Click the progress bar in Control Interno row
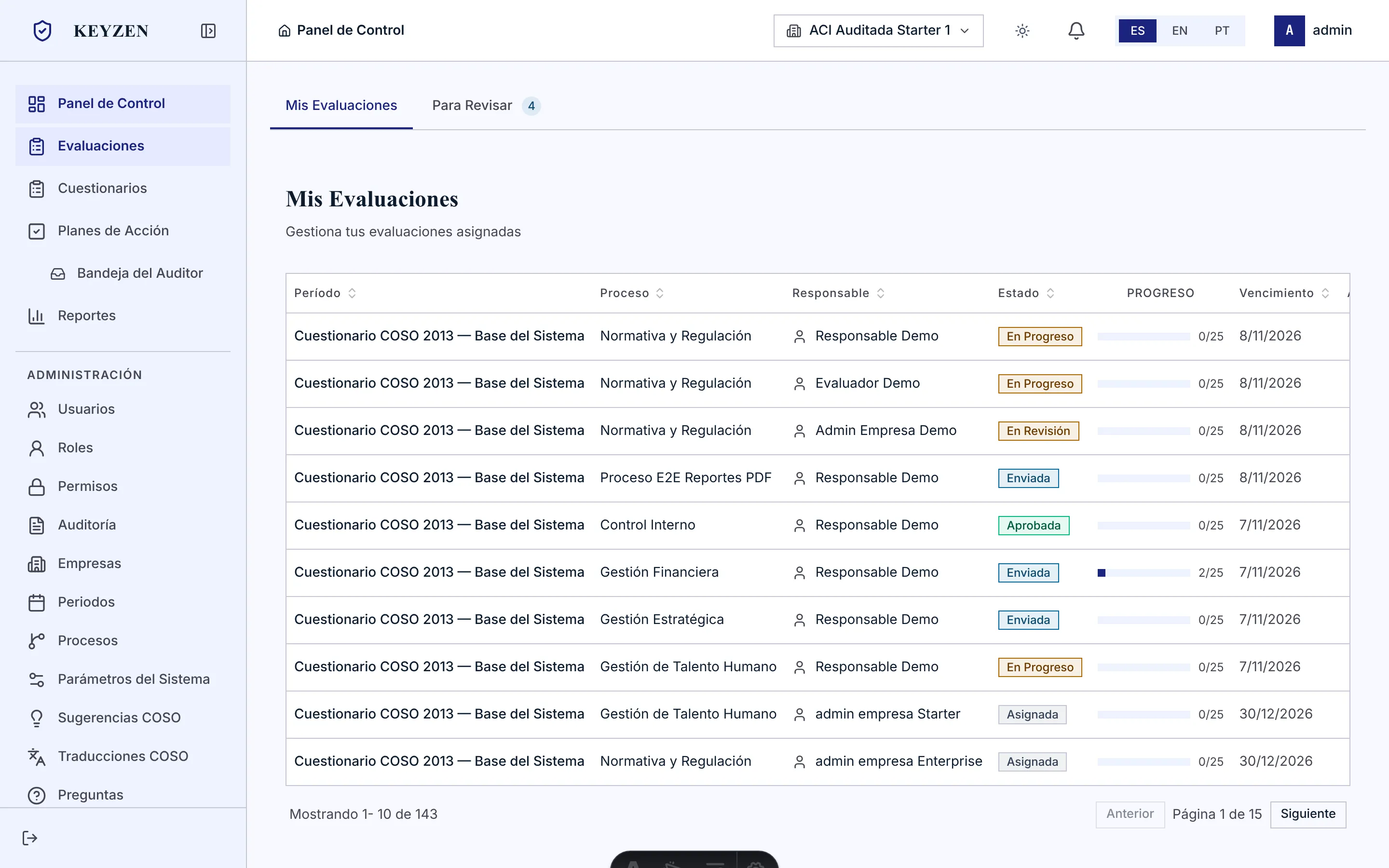Viewport: 1389px width, 868px height. pos(1144,526)
